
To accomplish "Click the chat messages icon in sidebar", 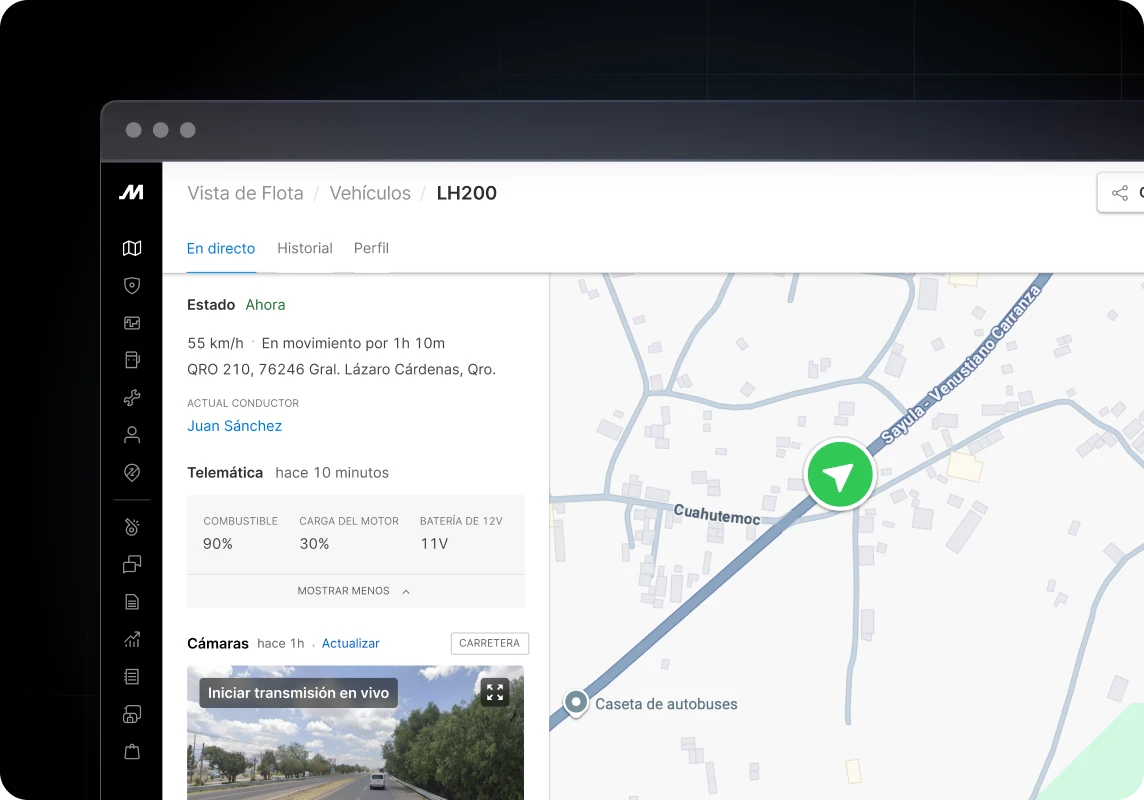I will point(132,565).
